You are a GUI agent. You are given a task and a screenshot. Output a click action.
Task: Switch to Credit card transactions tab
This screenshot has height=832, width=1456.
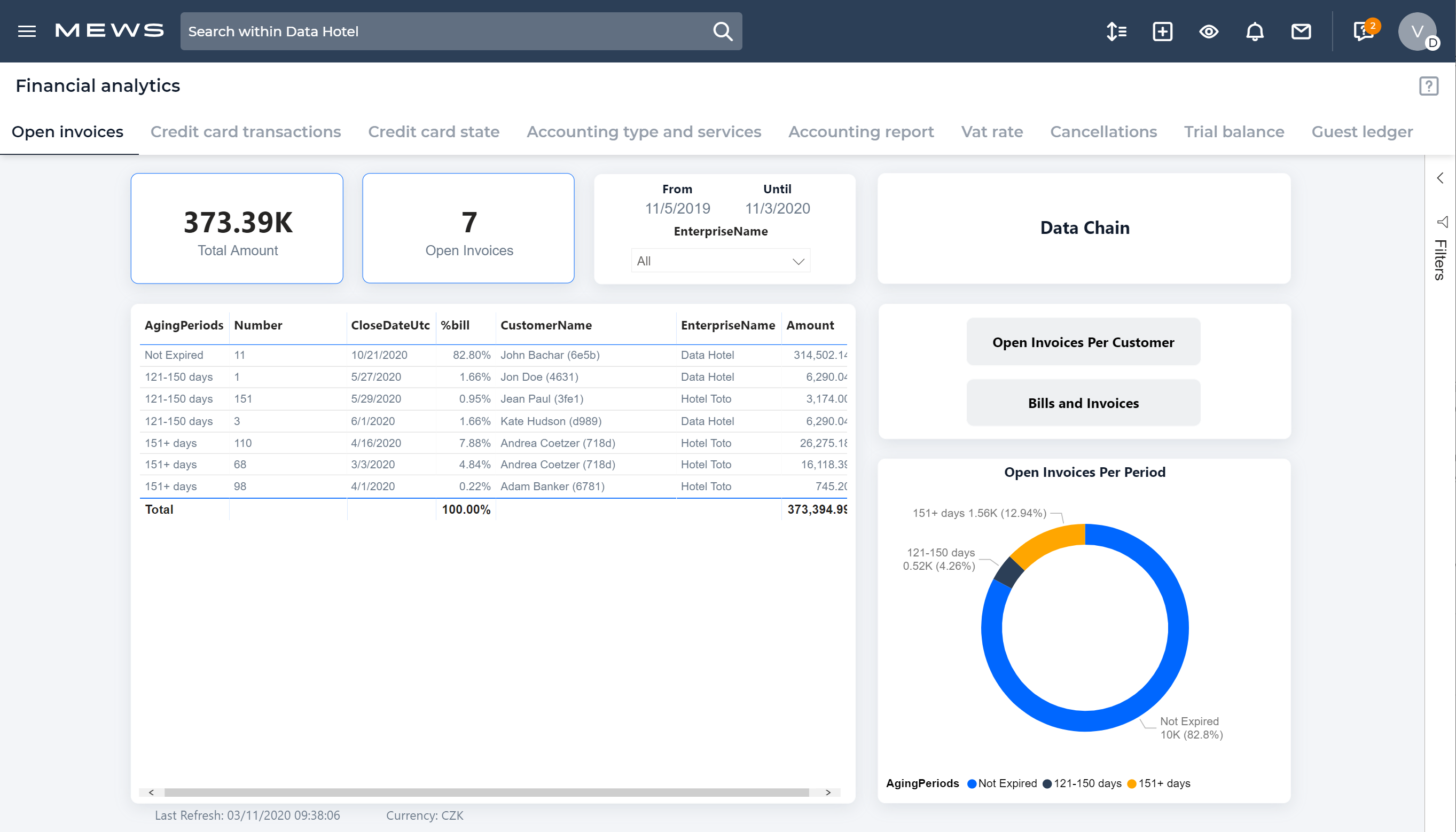(x=246, y=131)
